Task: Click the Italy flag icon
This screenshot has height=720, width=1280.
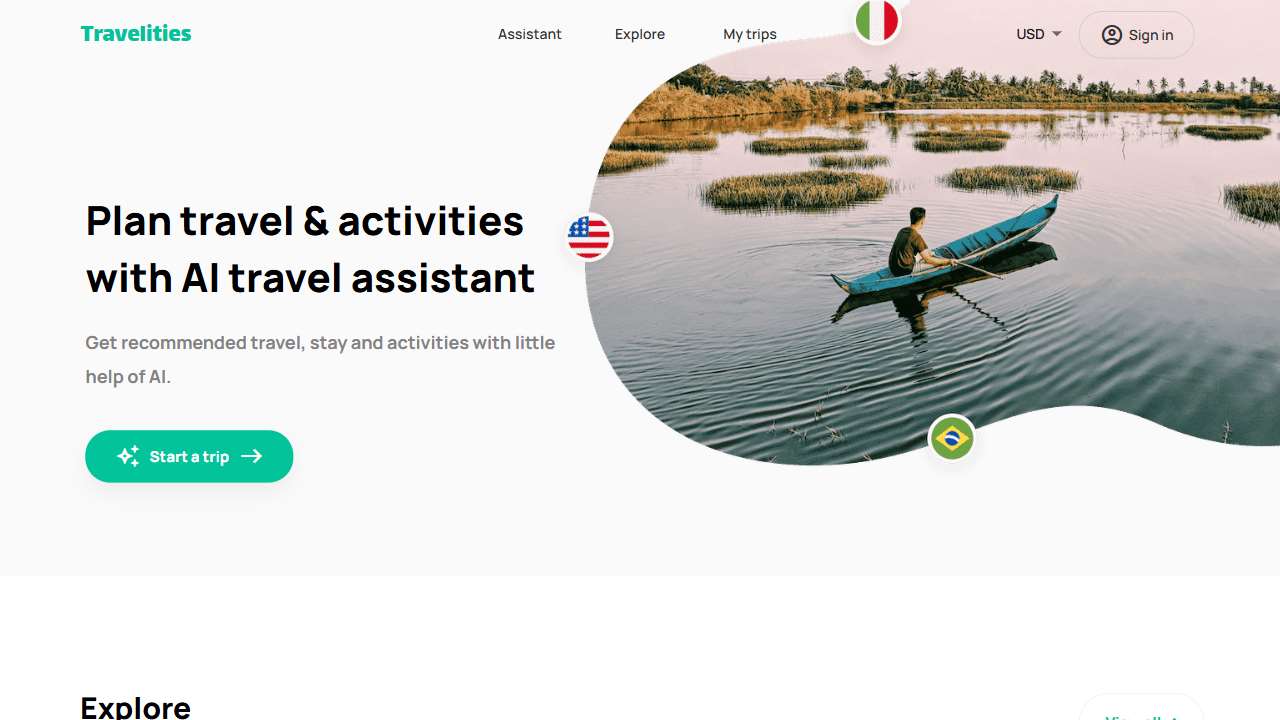Action: 877,20
